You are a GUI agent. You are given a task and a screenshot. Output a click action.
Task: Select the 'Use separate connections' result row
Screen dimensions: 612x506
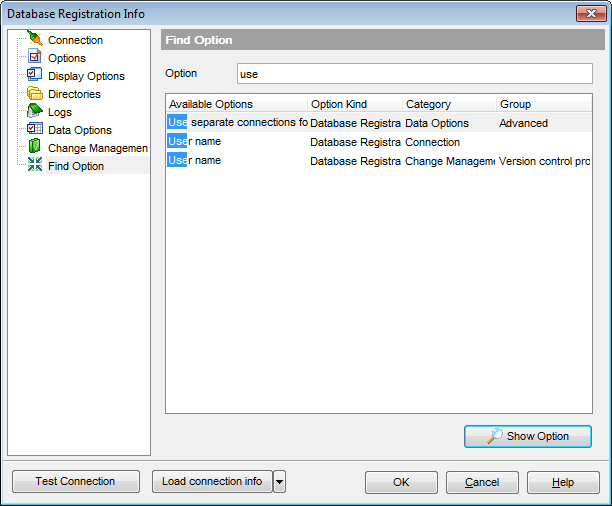[x=240, y=123]
